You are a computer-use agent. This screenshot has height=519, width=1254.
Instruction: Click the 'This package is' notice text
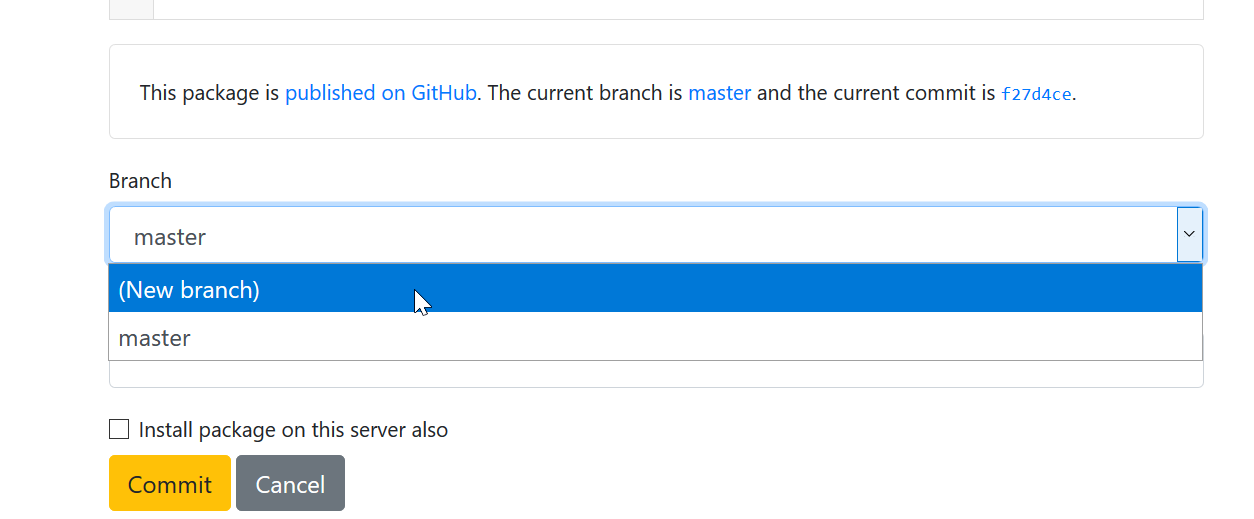click(209, 93)
